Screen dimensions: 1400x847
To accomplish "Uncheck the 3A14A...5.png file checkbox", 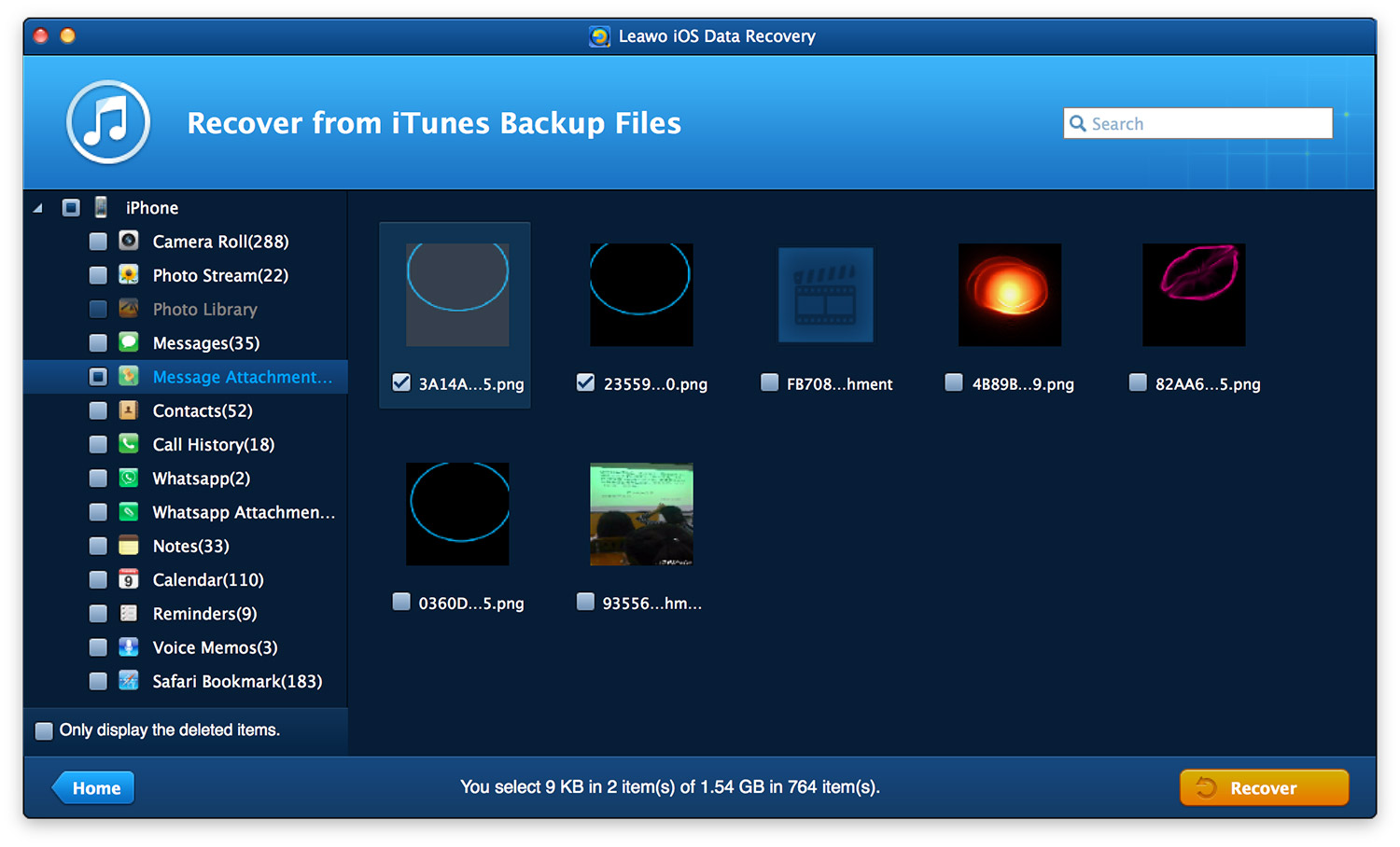I will pyautogui.click(x=401, y=382).
